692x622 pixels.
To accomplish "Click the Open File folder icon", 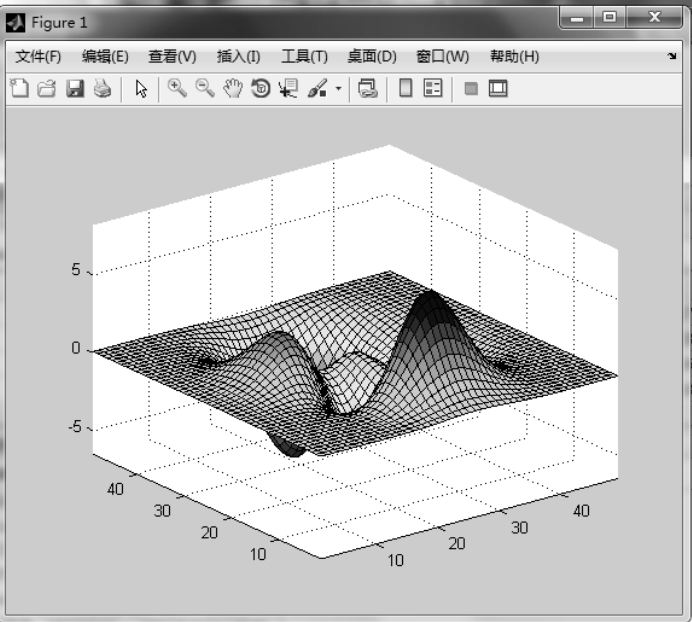I will [x=46, y=89].
